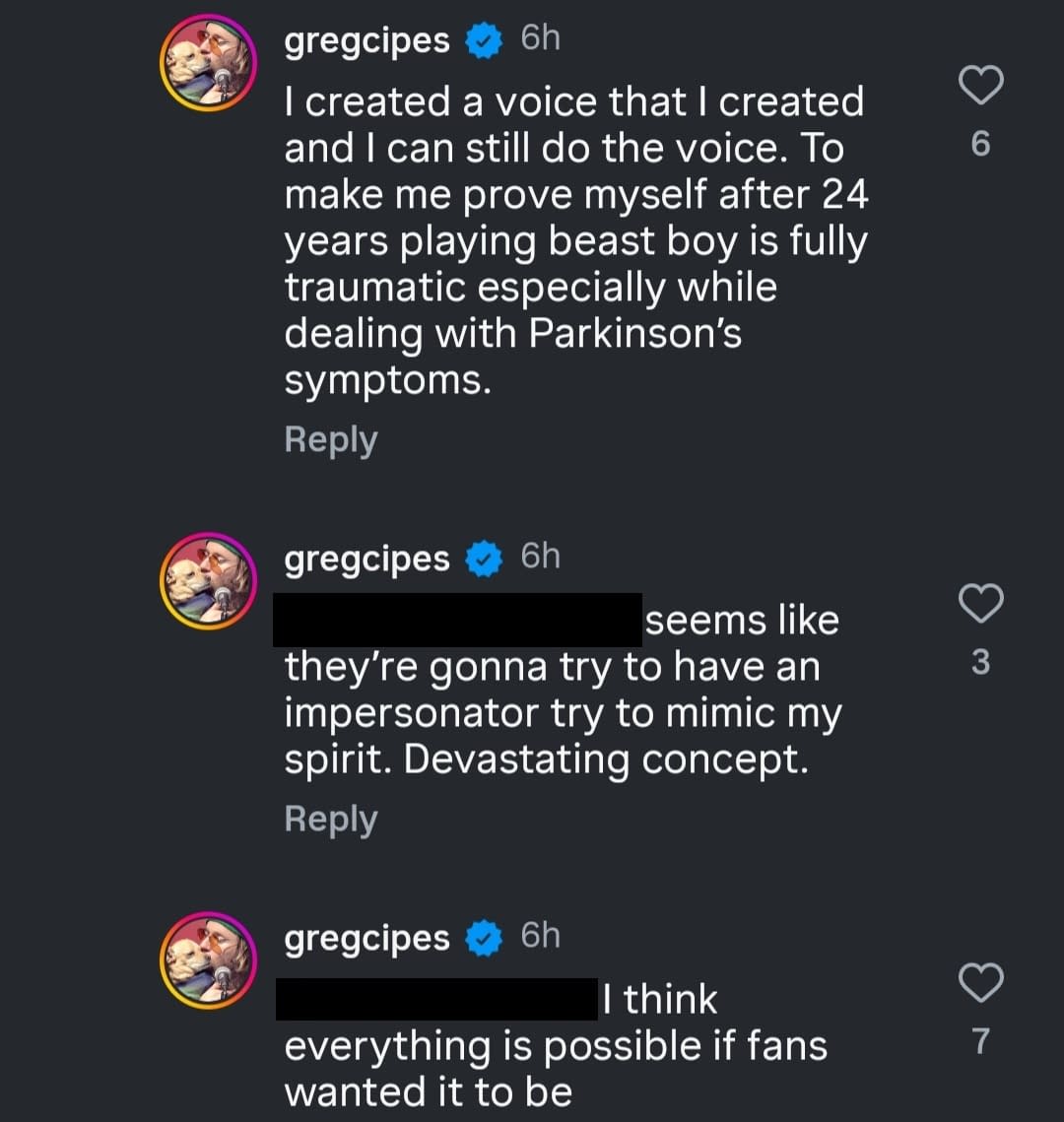Open gregcipes' profile picture on the top comment
Screen dimensions: 1064x1122
(208, 61)
